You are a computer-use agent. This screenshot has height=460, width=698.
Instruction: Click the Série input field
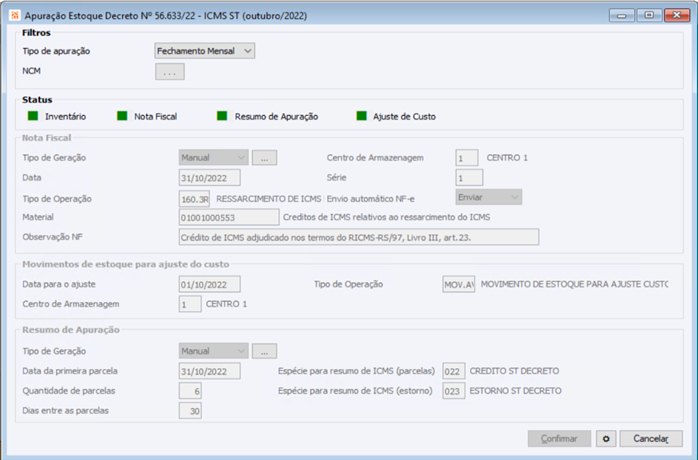point(469,177)
